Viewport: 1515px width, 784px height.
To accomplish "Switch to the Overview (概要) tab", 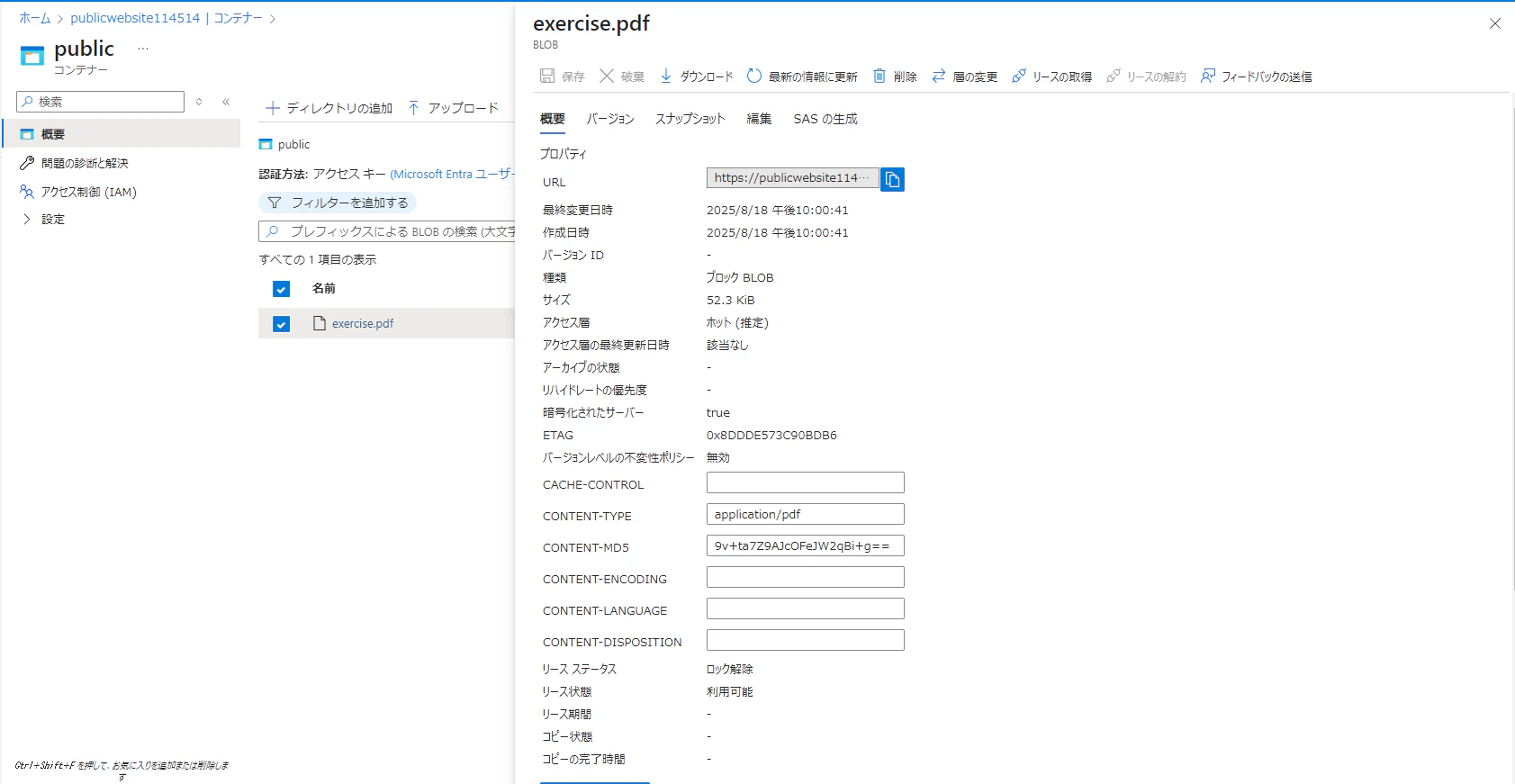I will (x=553, y=119).
